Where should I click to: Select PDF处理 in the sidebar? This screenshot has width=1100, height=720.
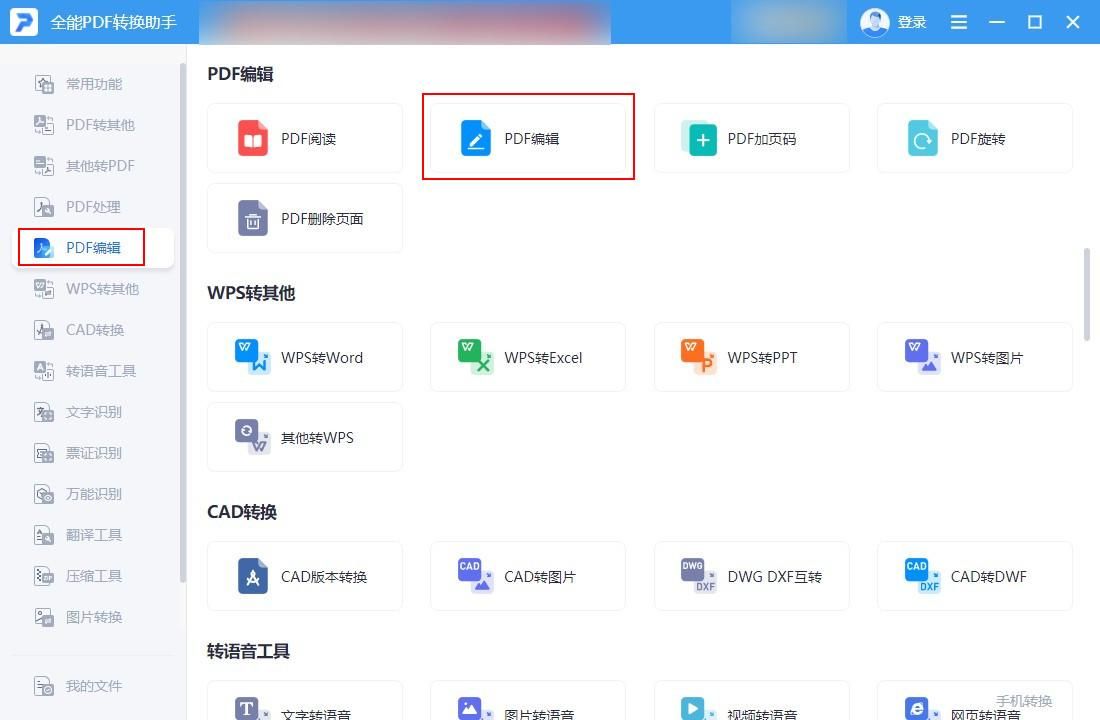pos(93,207)
